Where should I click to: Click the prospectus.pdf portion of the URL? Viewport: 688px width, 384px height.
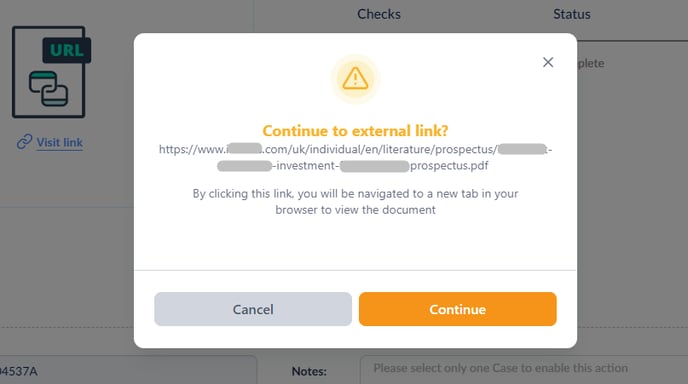(x=449, y=166)
